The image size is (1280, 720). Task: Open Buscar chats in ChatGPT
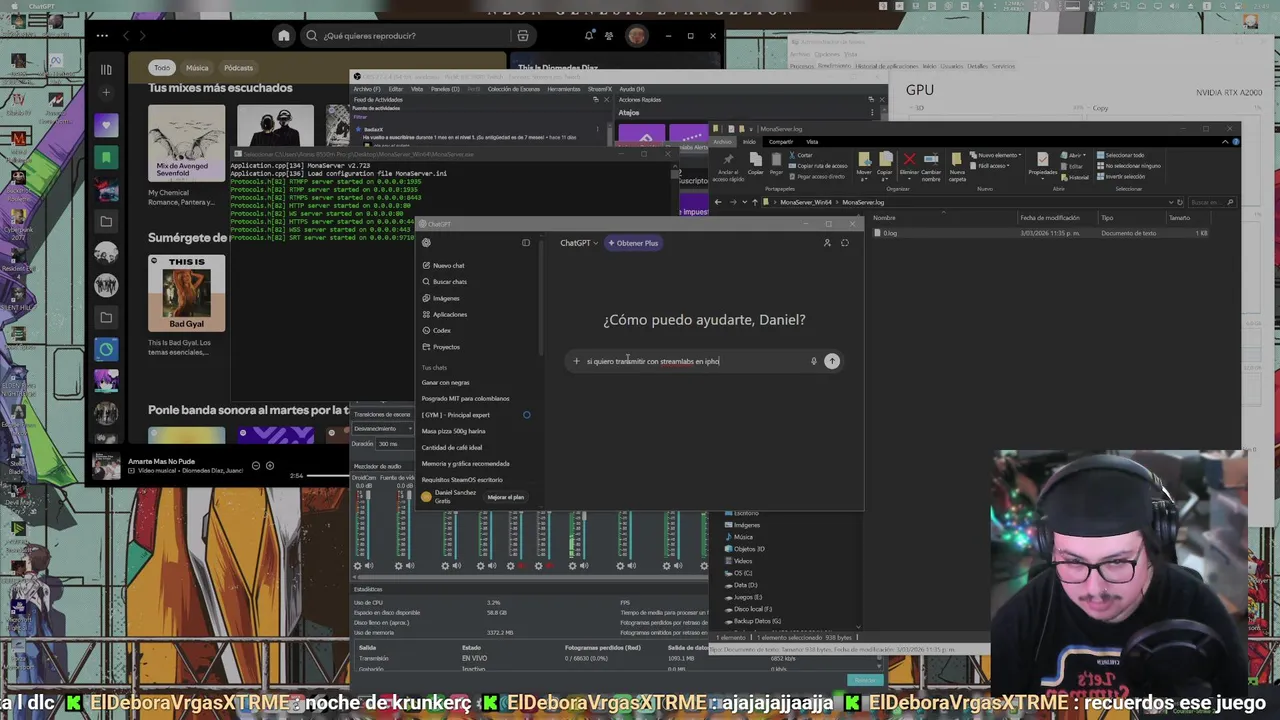pyautogui.click(x=444, y=282)
